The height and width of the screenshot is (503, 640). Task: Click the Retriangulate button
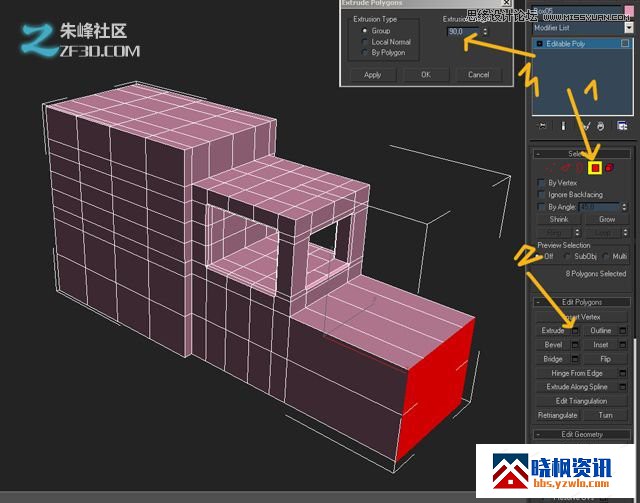pyautogui.click(x=558, y=415)
